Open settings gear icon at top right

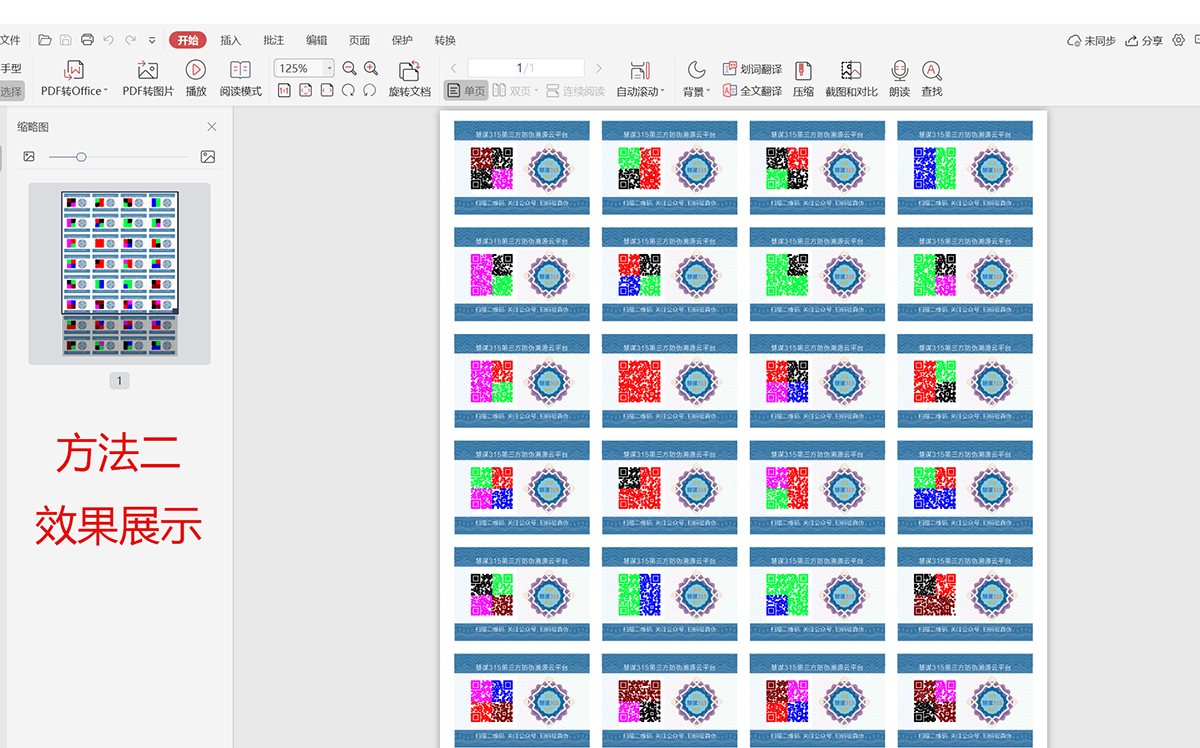(x=1179, y=40)
